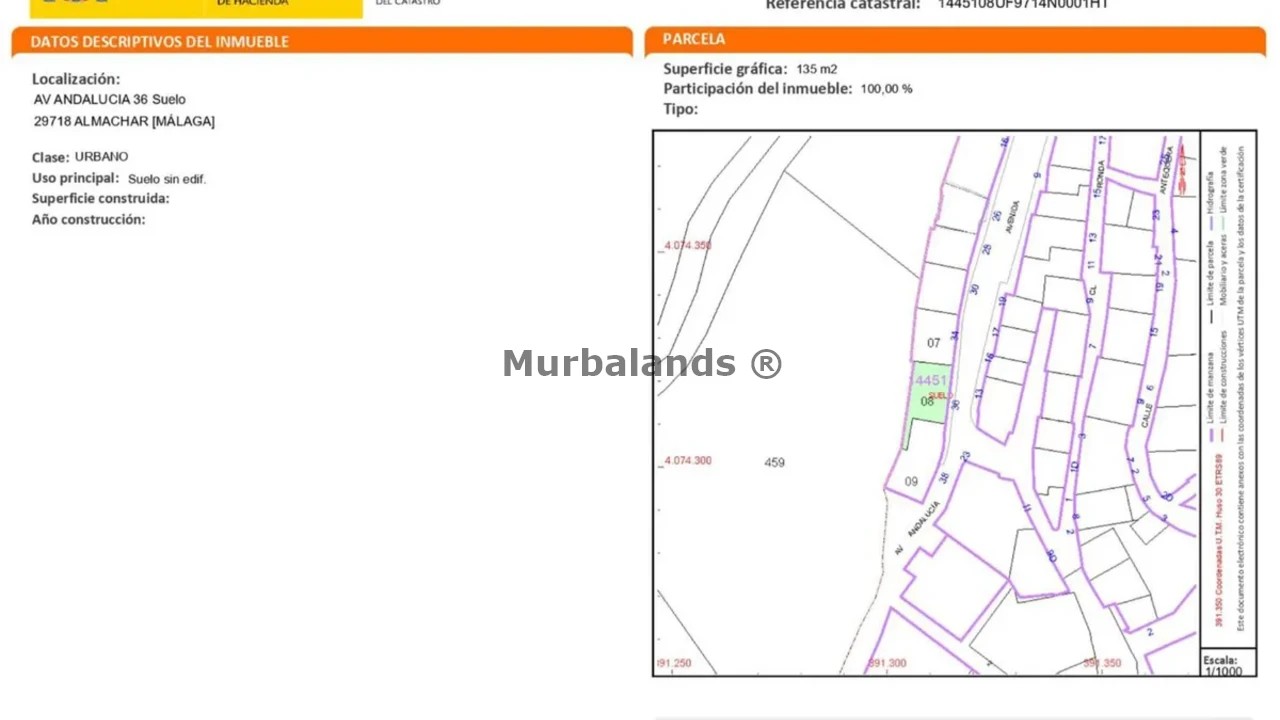Click the Escala 1/1000 box
This screenshot has height=720, width=1280.
coord(1227,665)
